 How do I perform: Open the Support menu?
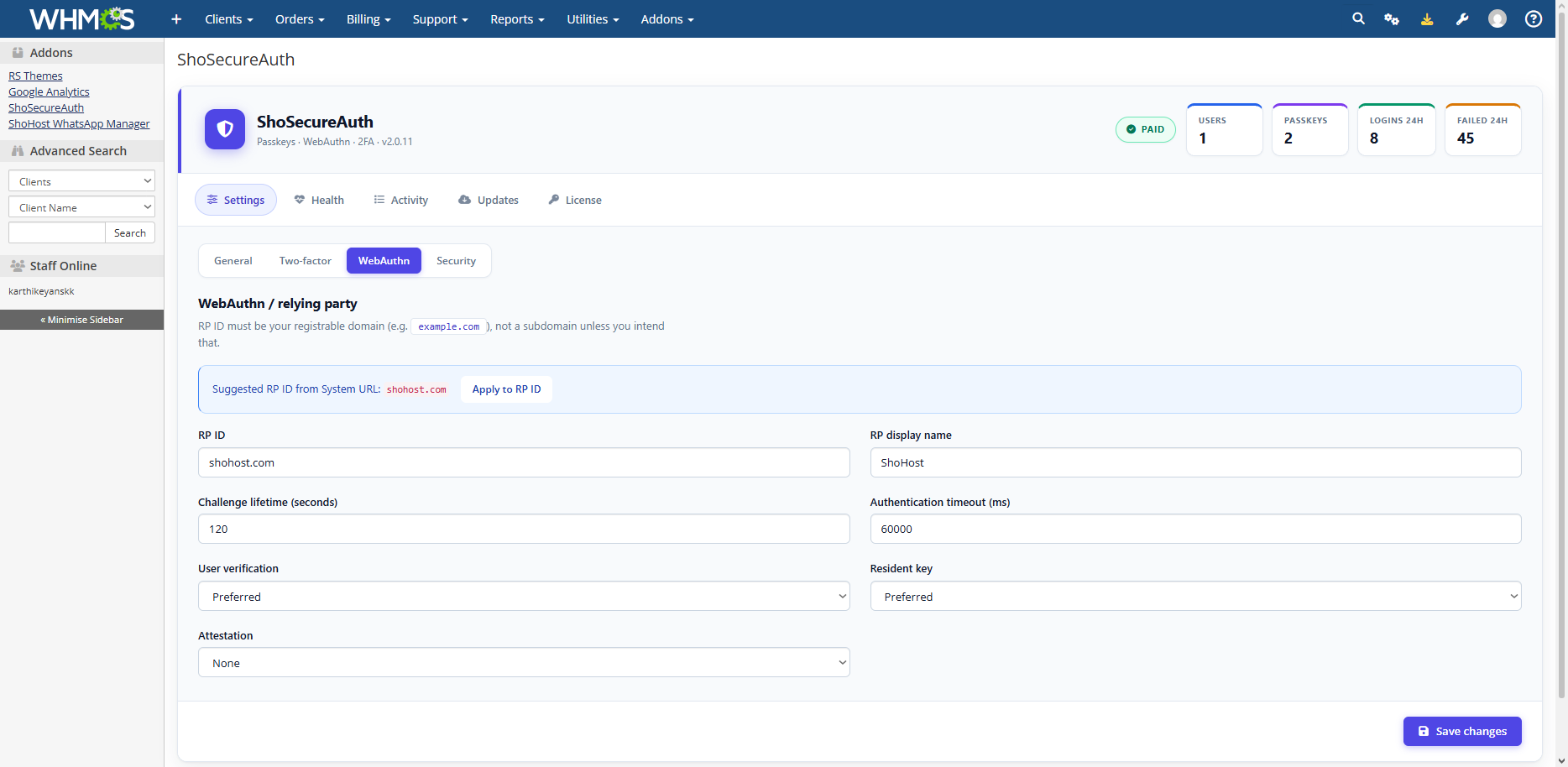click(440, 19)
